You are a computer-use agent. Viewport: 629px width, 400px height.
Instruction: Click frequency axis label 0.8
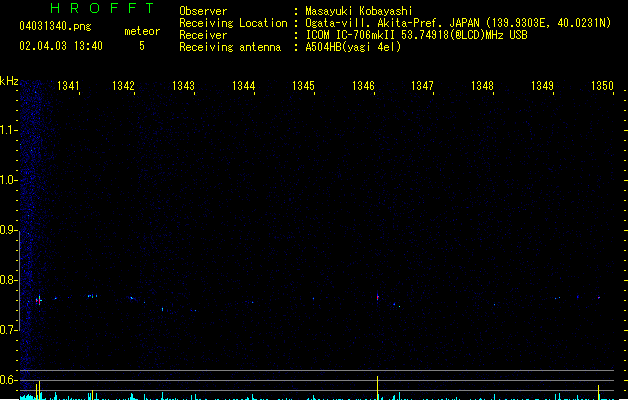[8, 280]
